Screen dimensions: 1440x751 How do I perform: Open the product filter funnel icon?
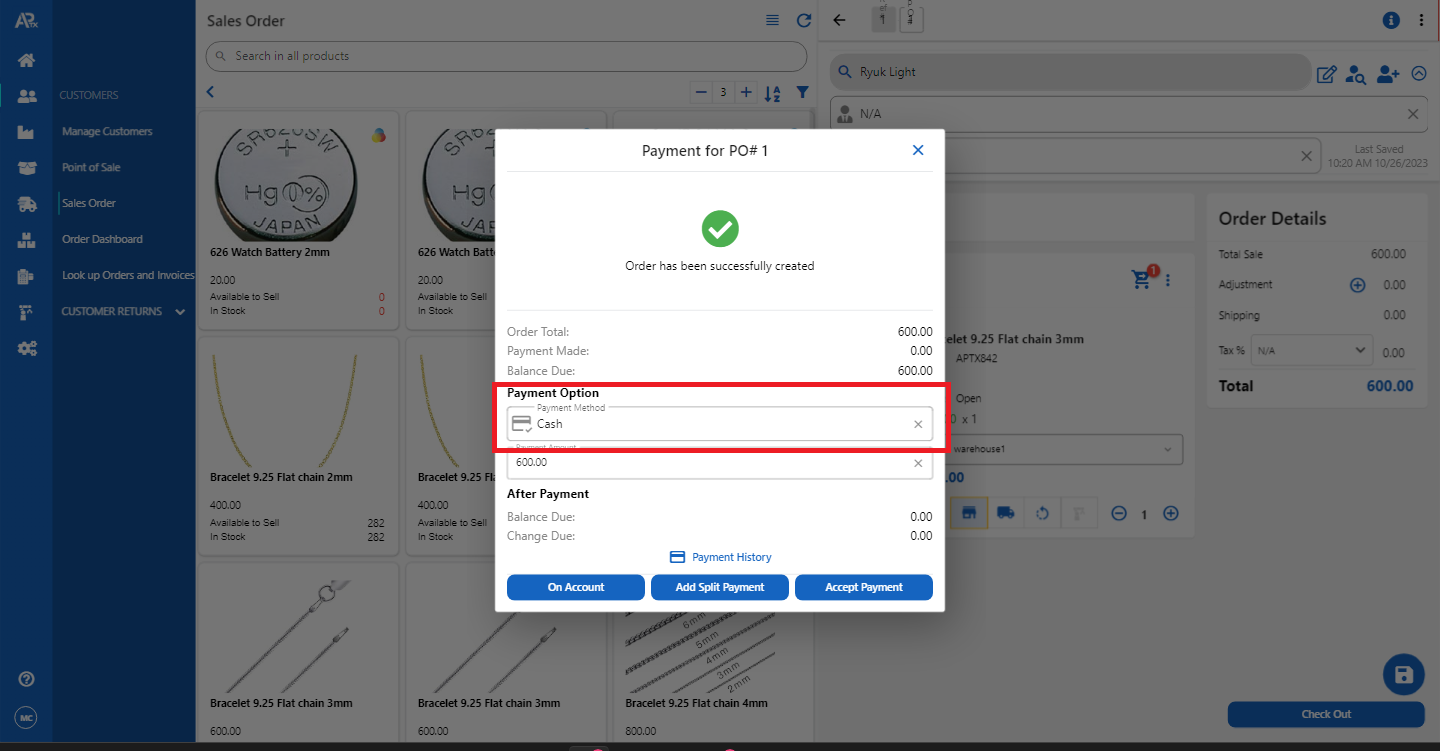coord(802,92)
